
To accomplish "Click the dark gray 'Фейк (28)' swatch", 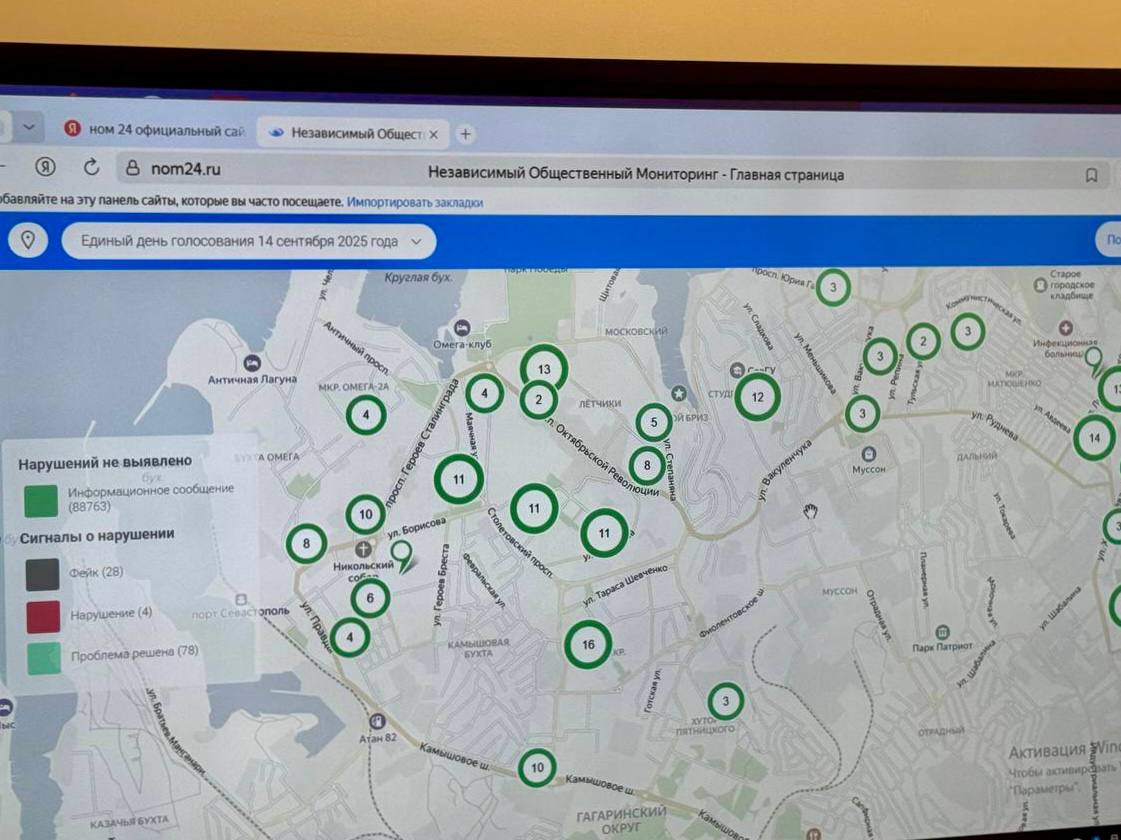I will point(43,575).
